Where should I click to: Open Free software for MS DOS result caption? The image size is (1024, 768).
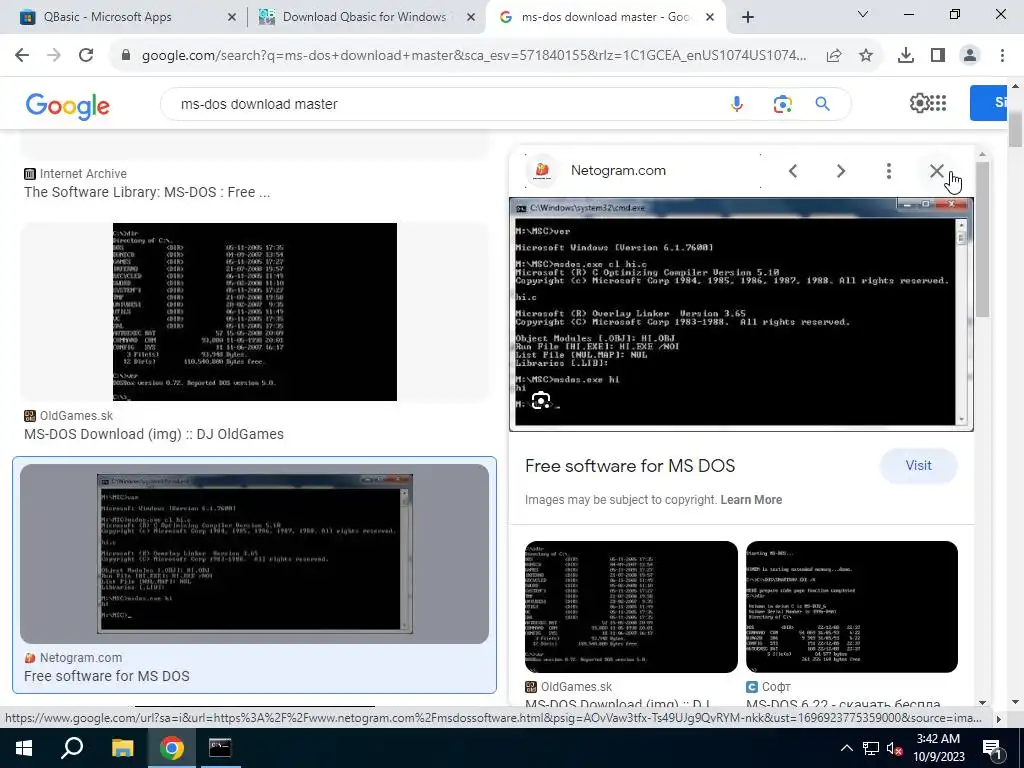[x=106, y=676]
